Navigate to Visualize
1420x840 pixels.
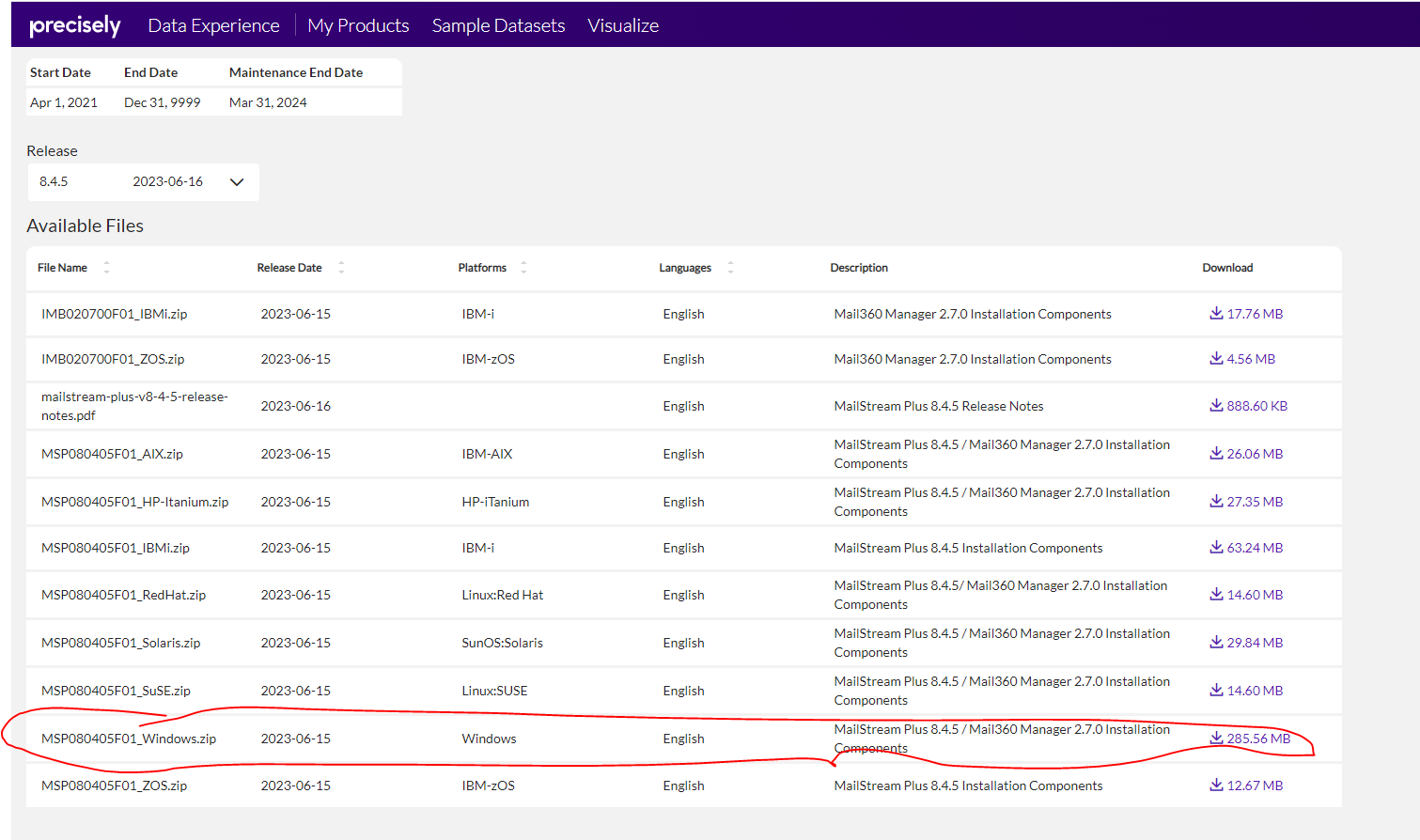click(623, 25)
